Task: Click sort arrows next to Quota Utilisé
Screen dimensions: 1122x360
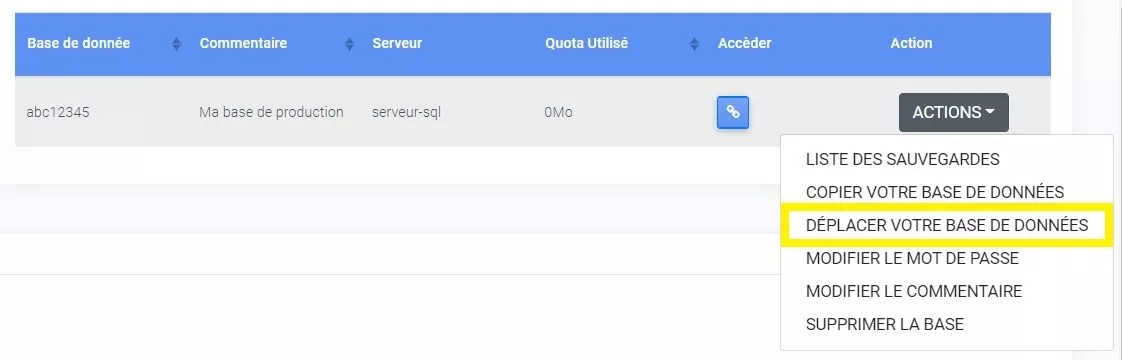Action: click(x=693, y=44)
